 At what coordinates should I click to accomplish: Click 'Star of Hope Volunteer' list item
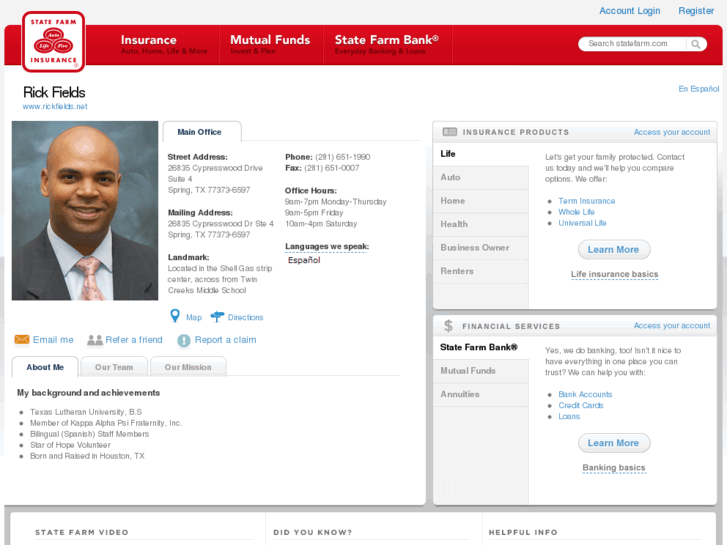[x=70, y=445]
